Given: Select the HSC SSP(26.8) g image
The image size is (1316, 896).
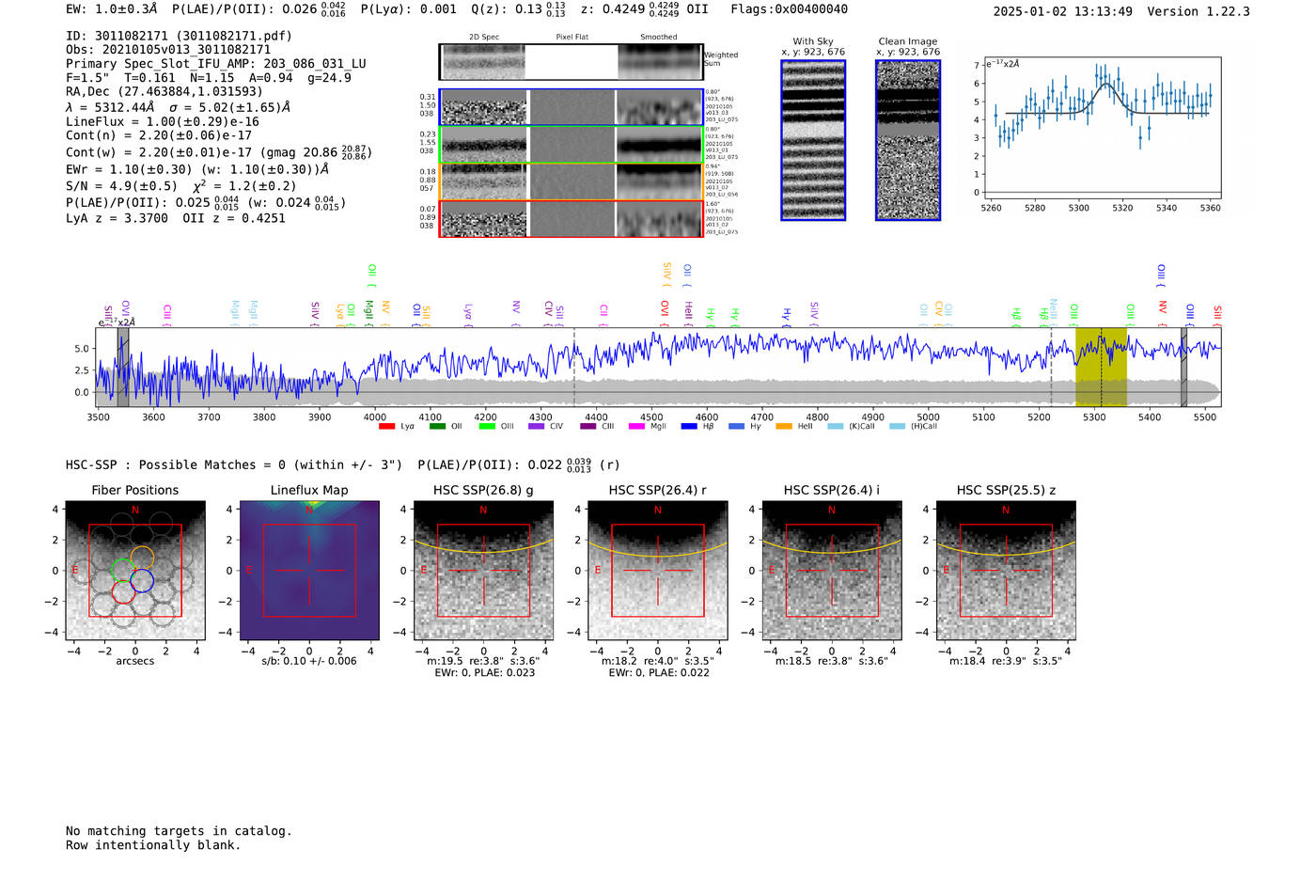Looking at the screenshot, I should pos(483,571).
